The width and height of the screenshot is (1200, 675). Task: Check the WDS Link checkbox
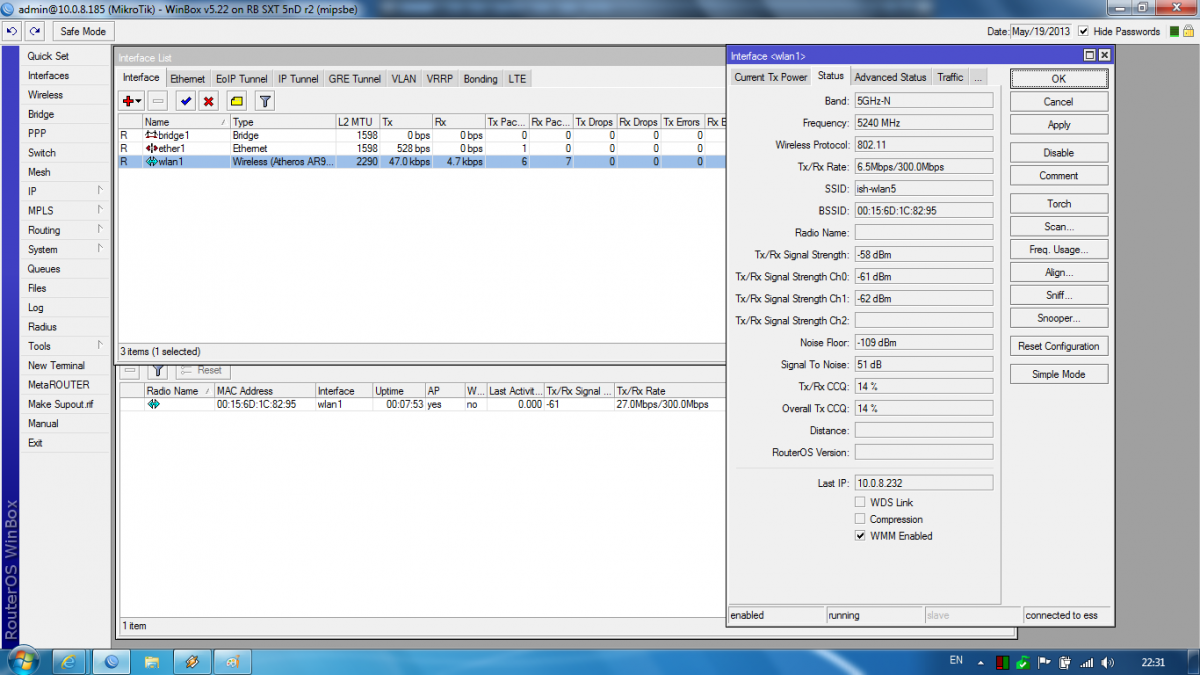coord(860,502)
